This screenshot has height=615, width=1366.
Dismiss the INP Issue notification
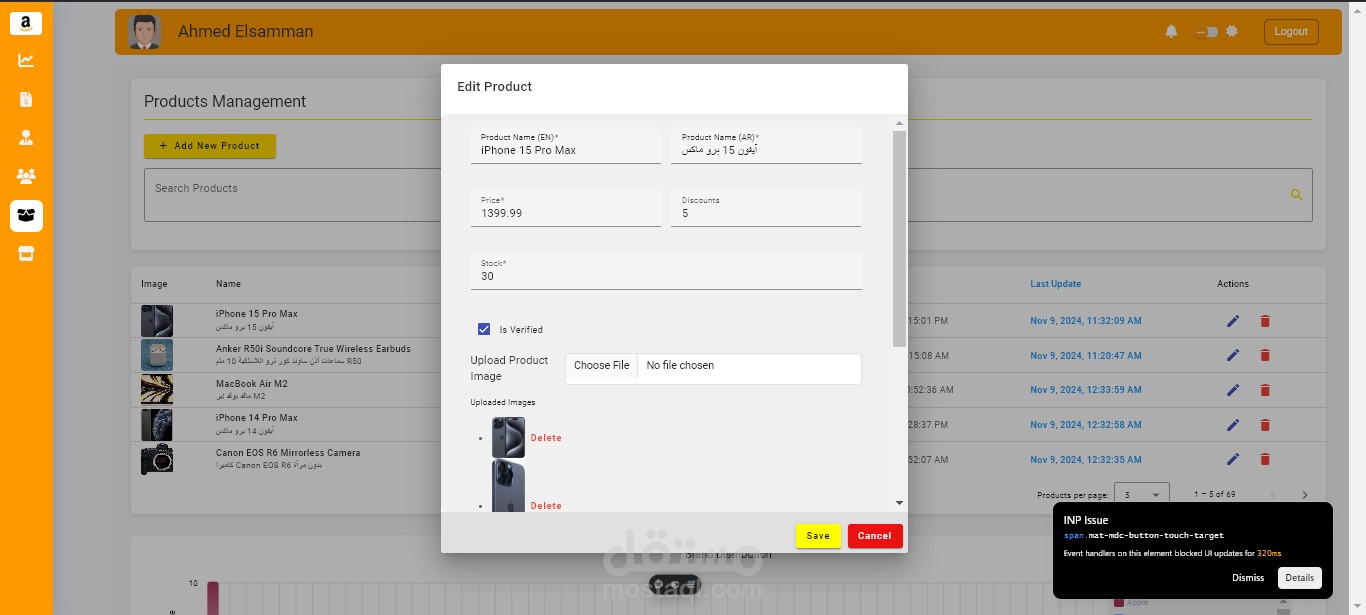pyautogui.click(x=1248, y=578)
